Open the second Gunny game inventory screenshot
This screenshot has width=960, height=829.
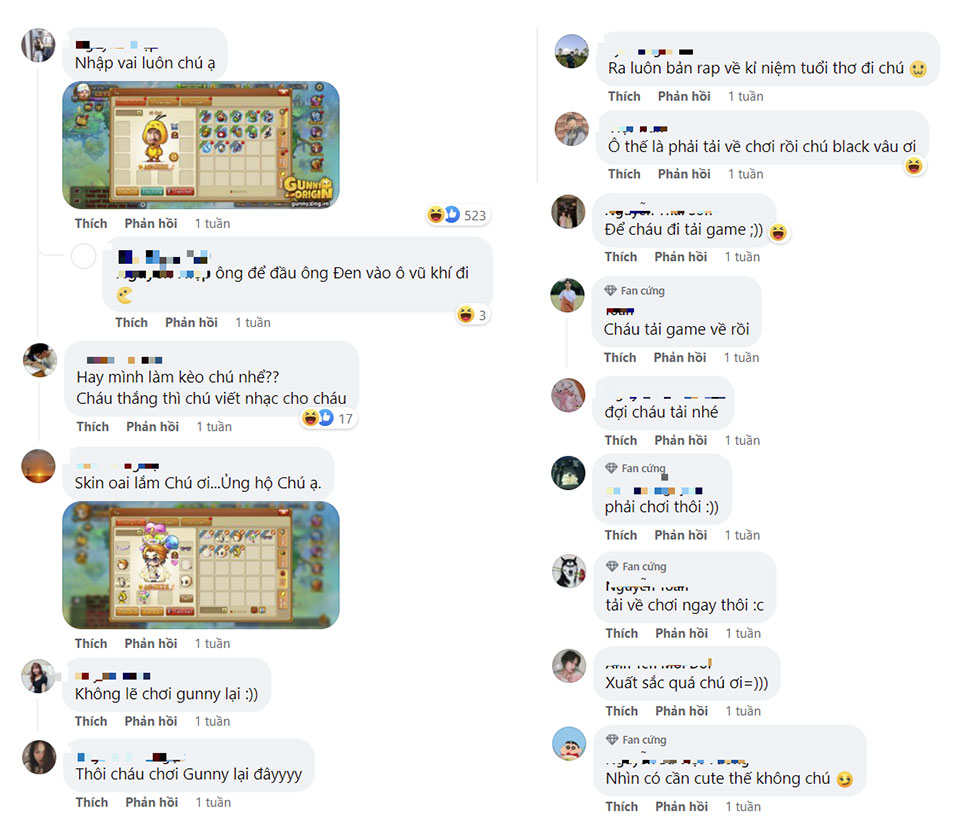coord(201,565)
